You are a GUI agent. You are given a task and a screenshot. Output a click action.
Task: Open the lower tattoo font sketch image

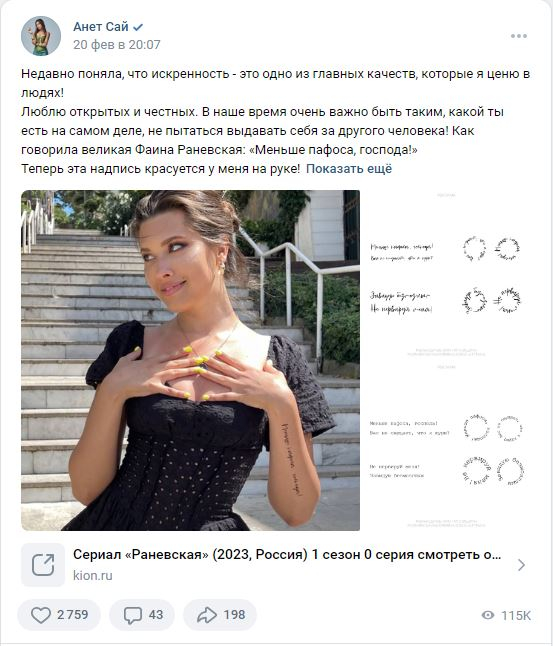click(446, 446)
